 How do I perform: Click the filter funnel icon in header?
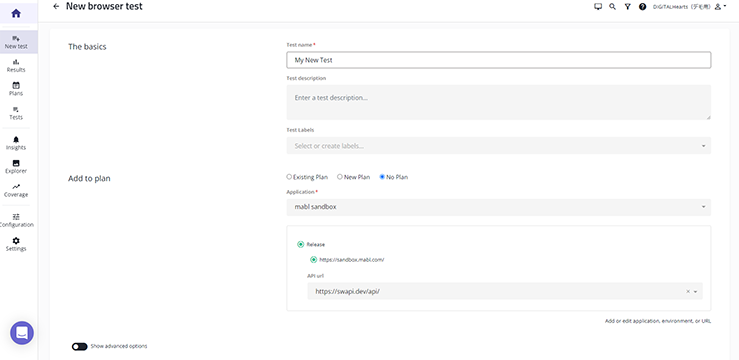(x=627, y=7)
